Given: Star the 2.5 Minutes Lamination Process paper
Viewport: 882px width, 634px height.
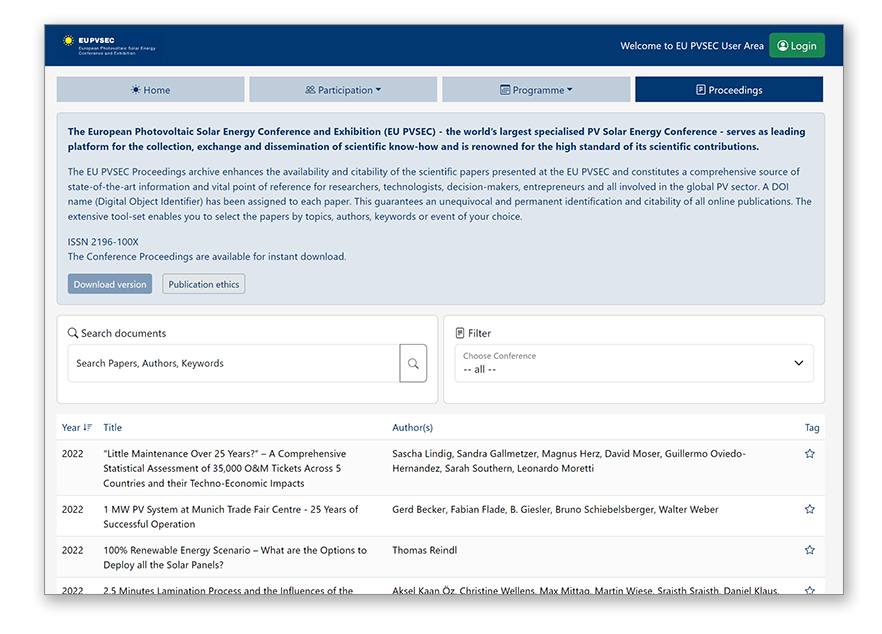Looking at the screenshot, I should point(809,591).
